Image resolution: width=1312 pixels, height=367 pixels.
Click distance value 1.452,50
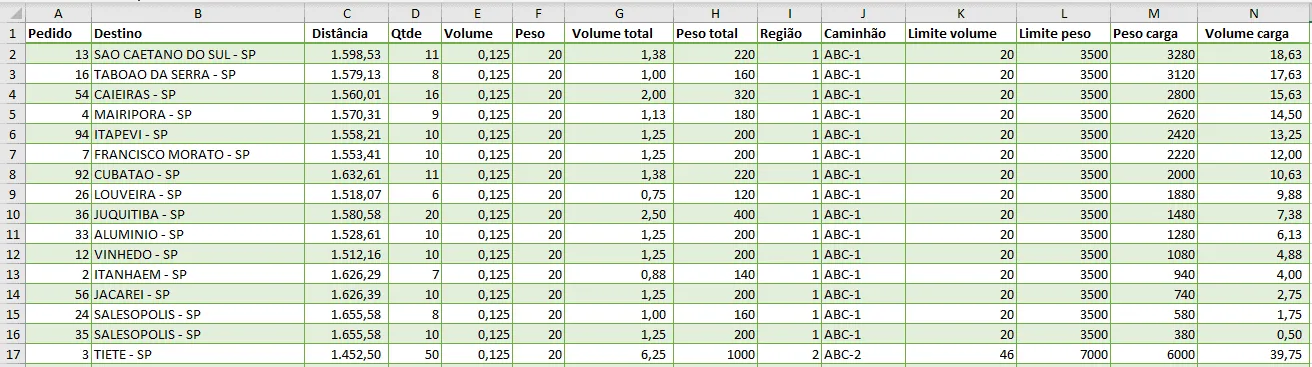click(347, 354)
